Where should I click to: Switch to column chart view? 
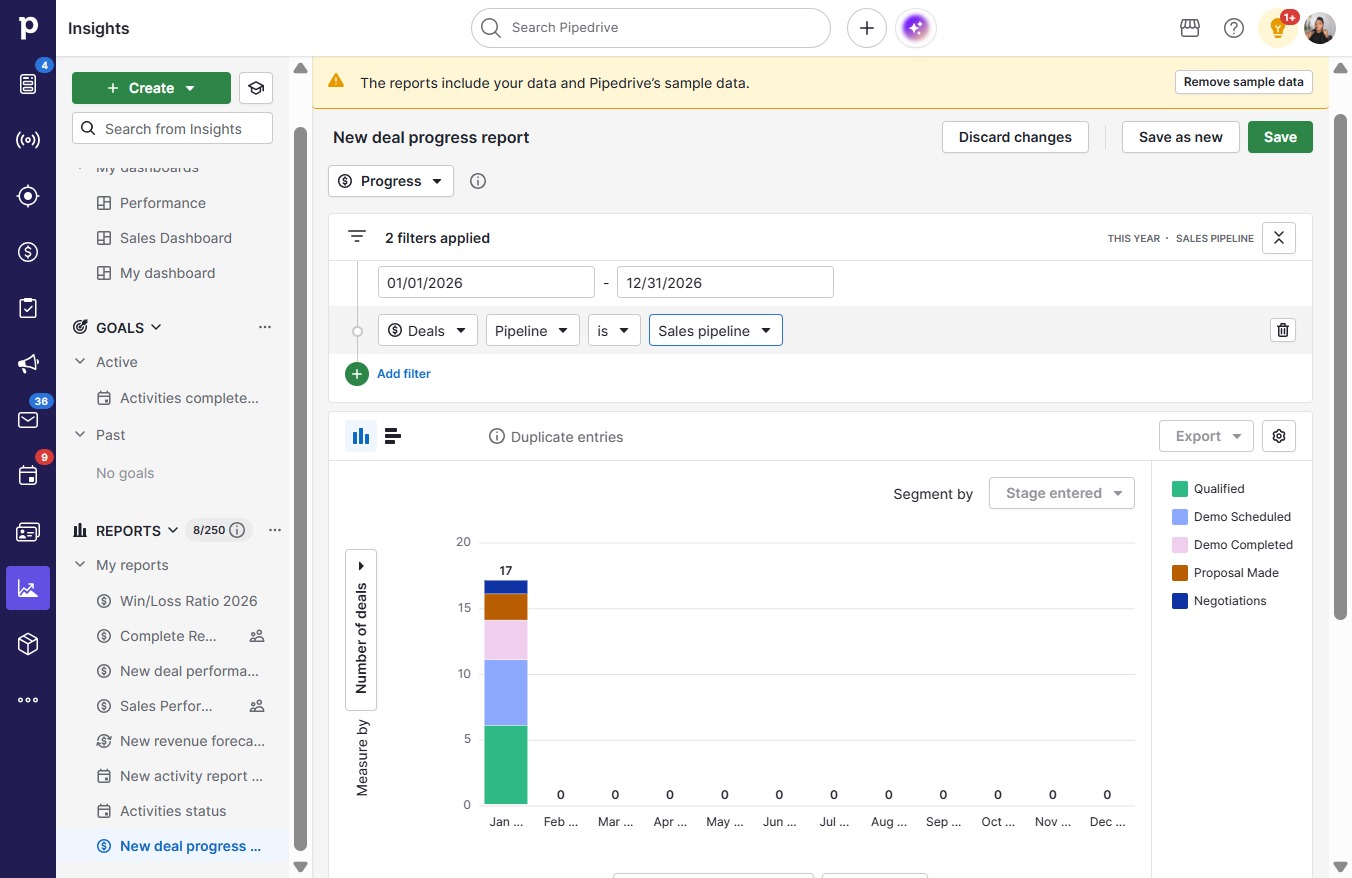[361, 436]
